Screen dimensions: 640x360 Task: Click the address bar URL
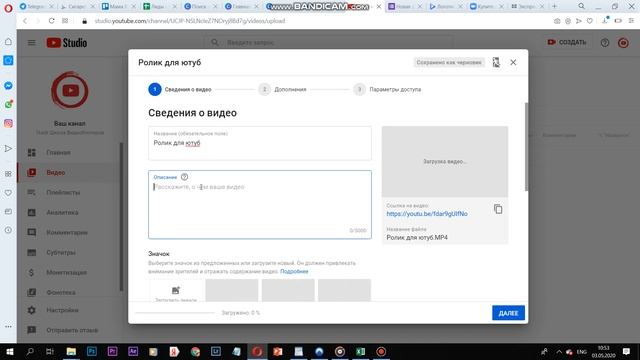coord(189,21)
